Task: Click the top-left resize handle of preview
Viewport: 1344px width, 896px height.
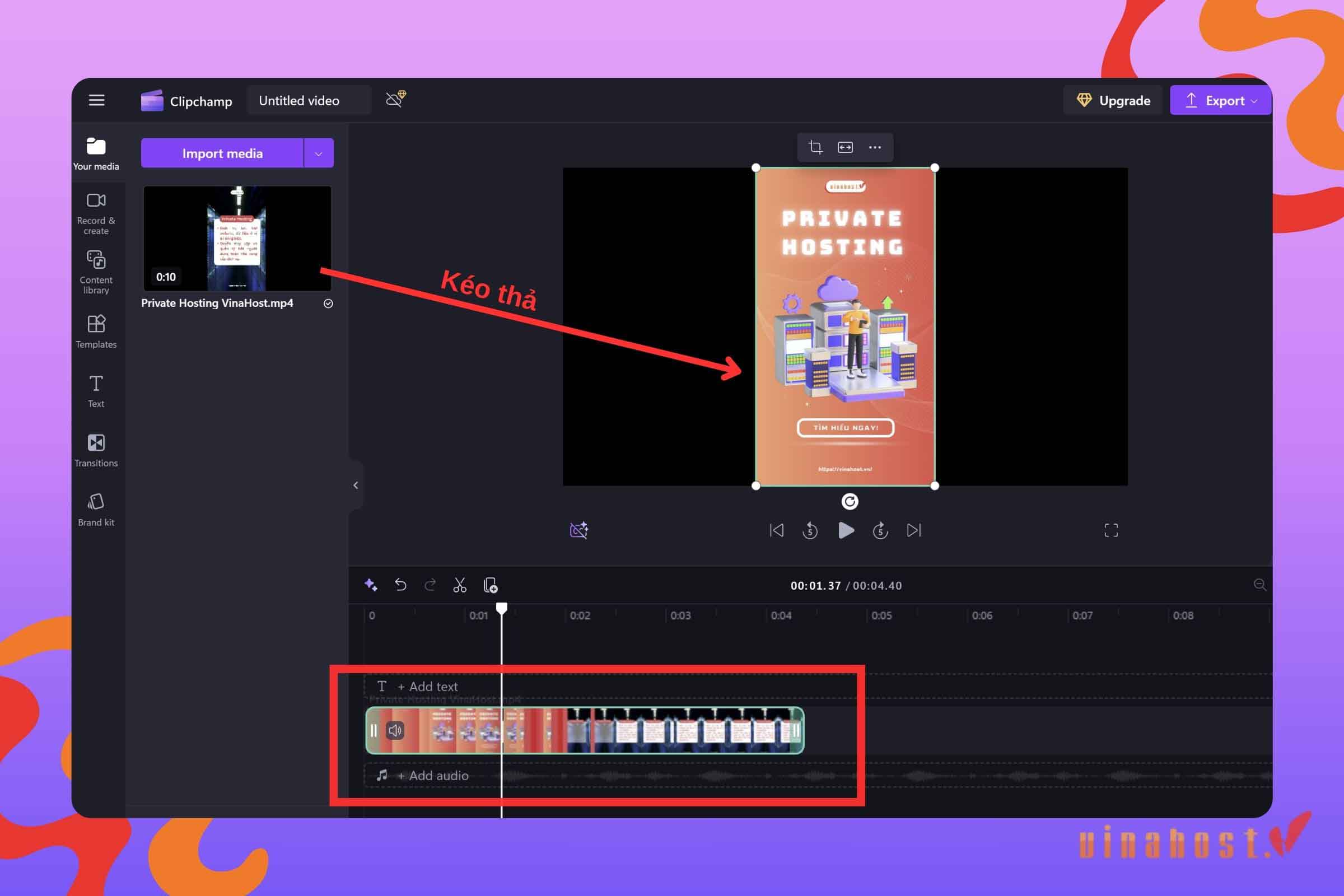Action: [x=755, y=167]
